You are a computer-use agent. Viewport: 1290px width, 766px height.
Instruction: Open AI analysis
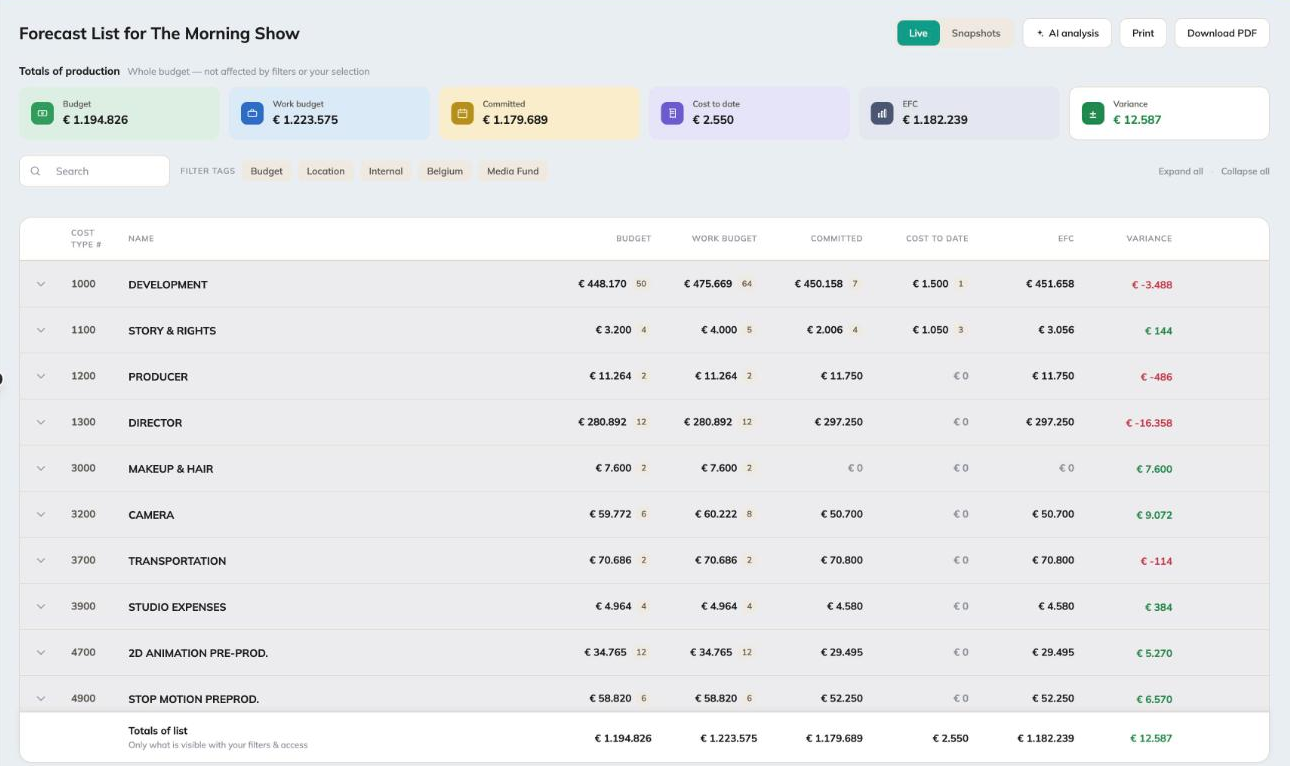coord(1067,33)
